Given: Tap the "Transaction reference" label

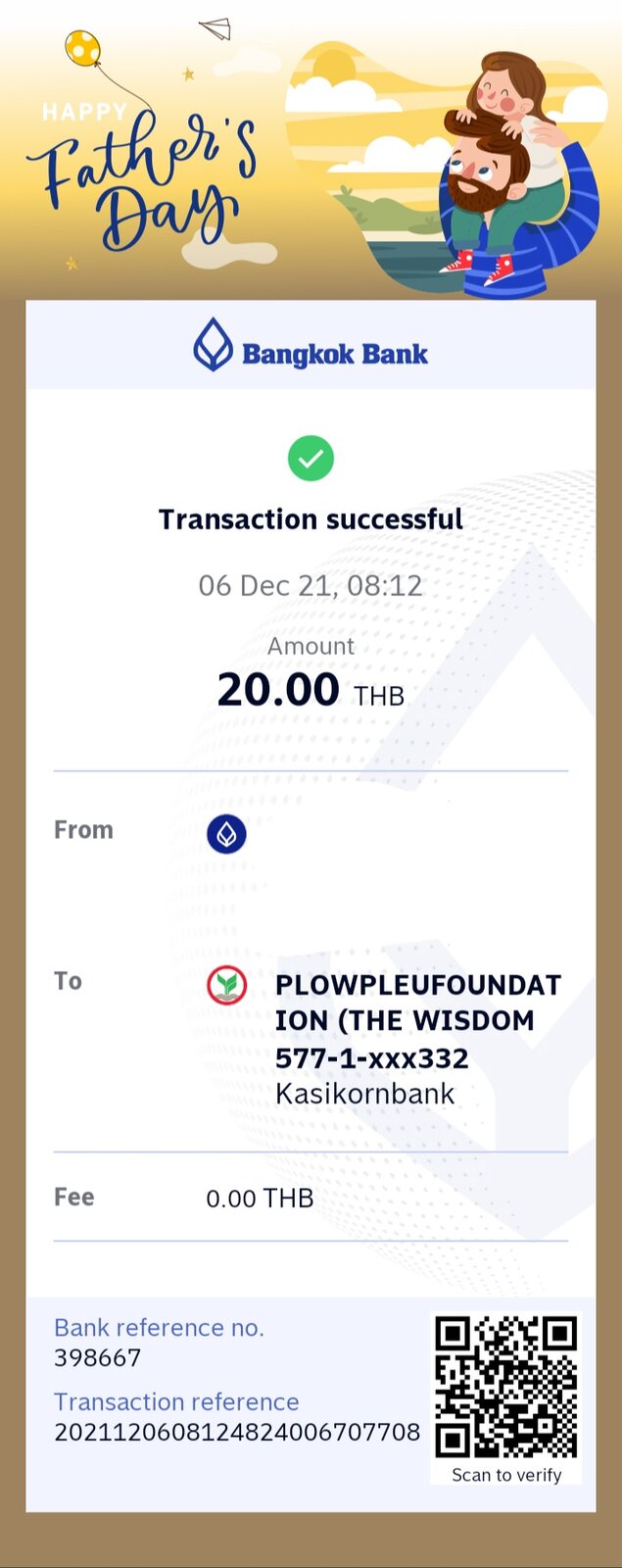Looking at the screenshot, I should tap(176, 1402).
